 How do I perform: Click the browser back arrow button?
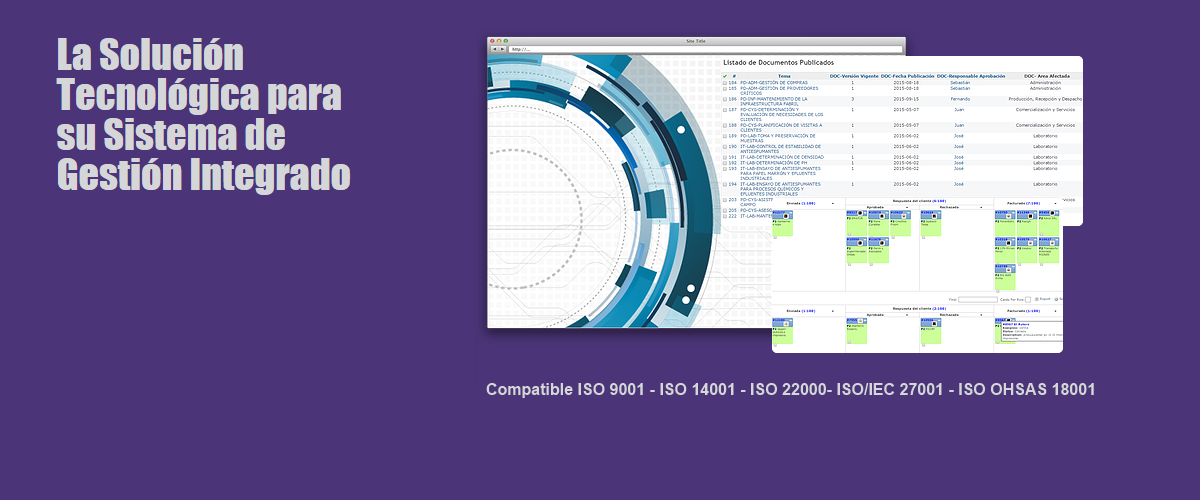pyautogui.click(x=493, y=49)
